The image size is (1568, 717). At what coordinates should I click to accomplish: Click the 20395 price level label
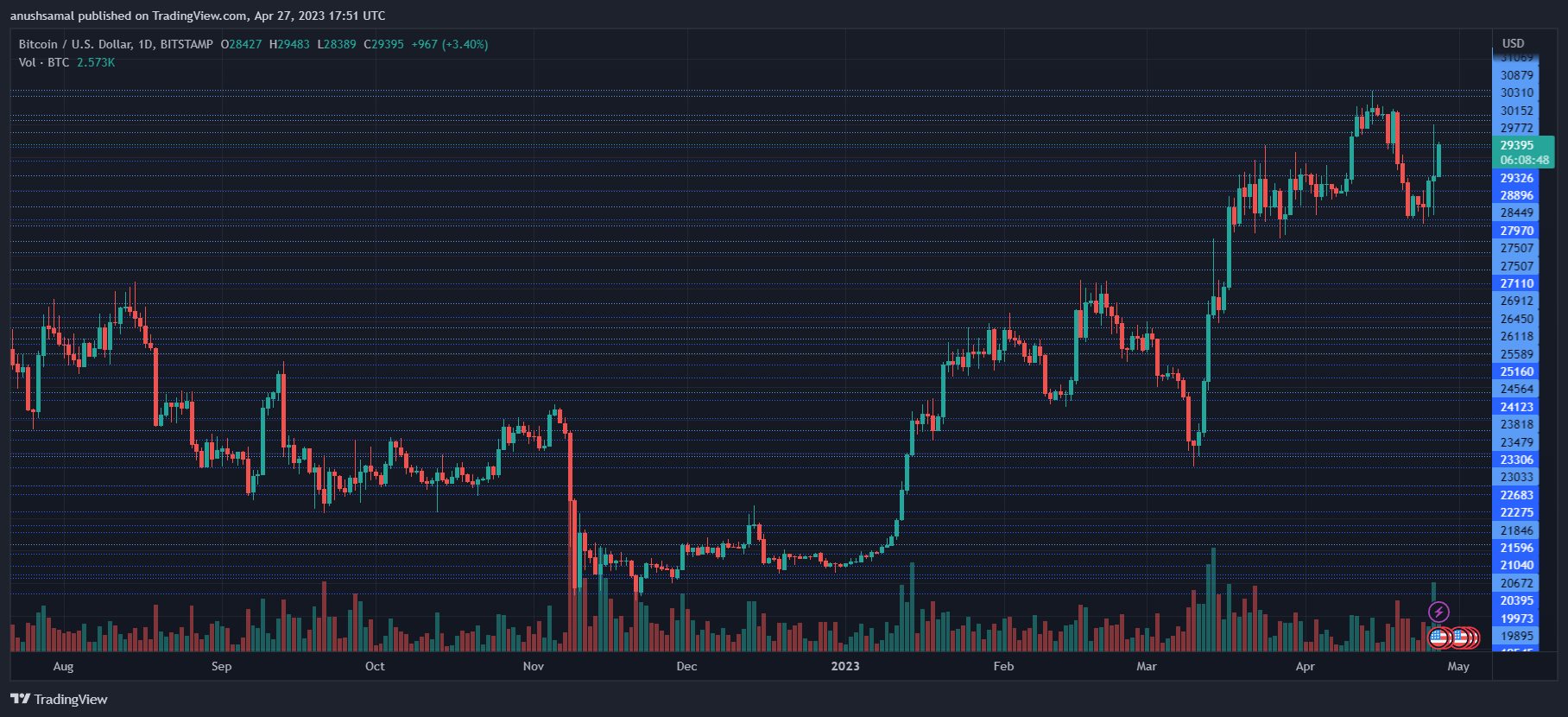(1516, 600)
